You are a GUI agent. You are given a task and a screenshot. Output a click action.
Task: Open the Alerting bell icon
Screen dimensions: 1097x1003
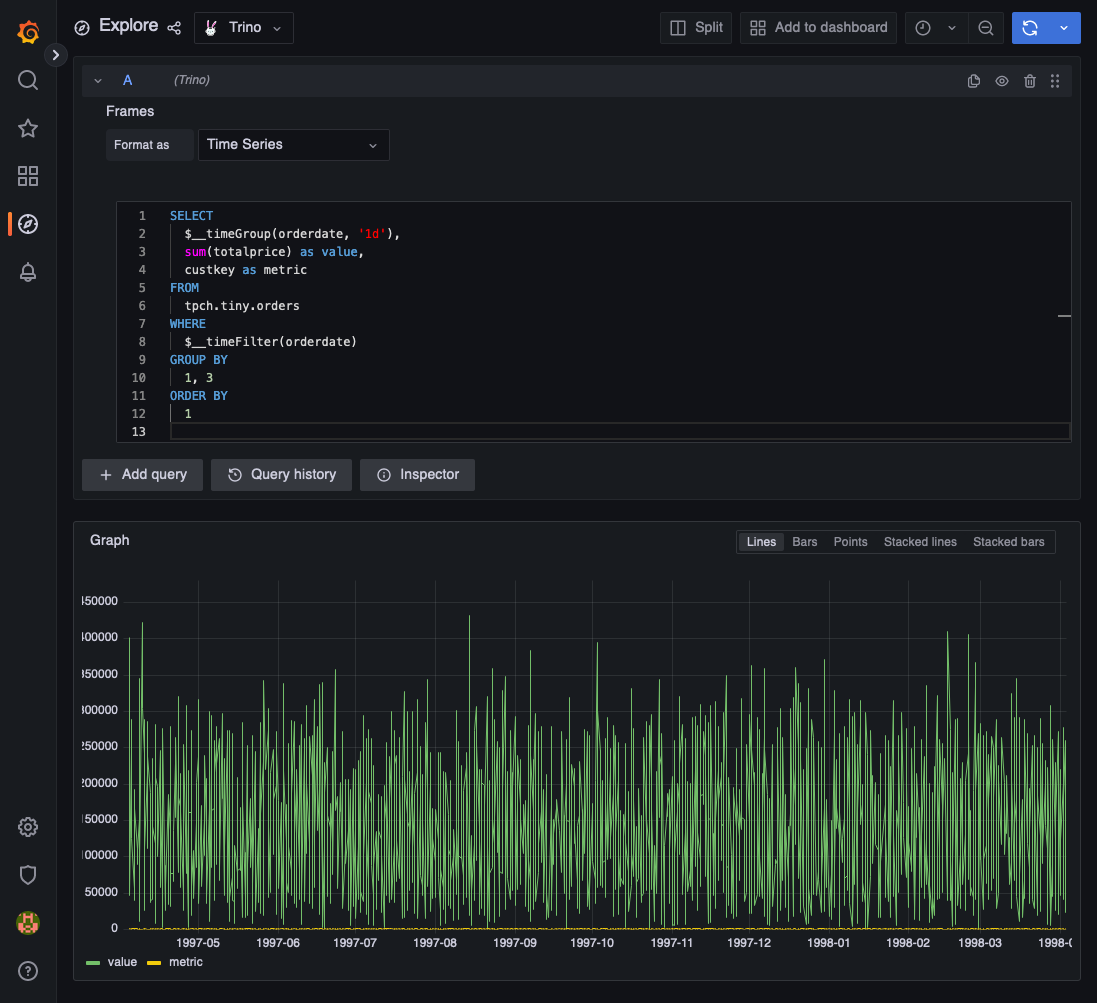point(28,272)
